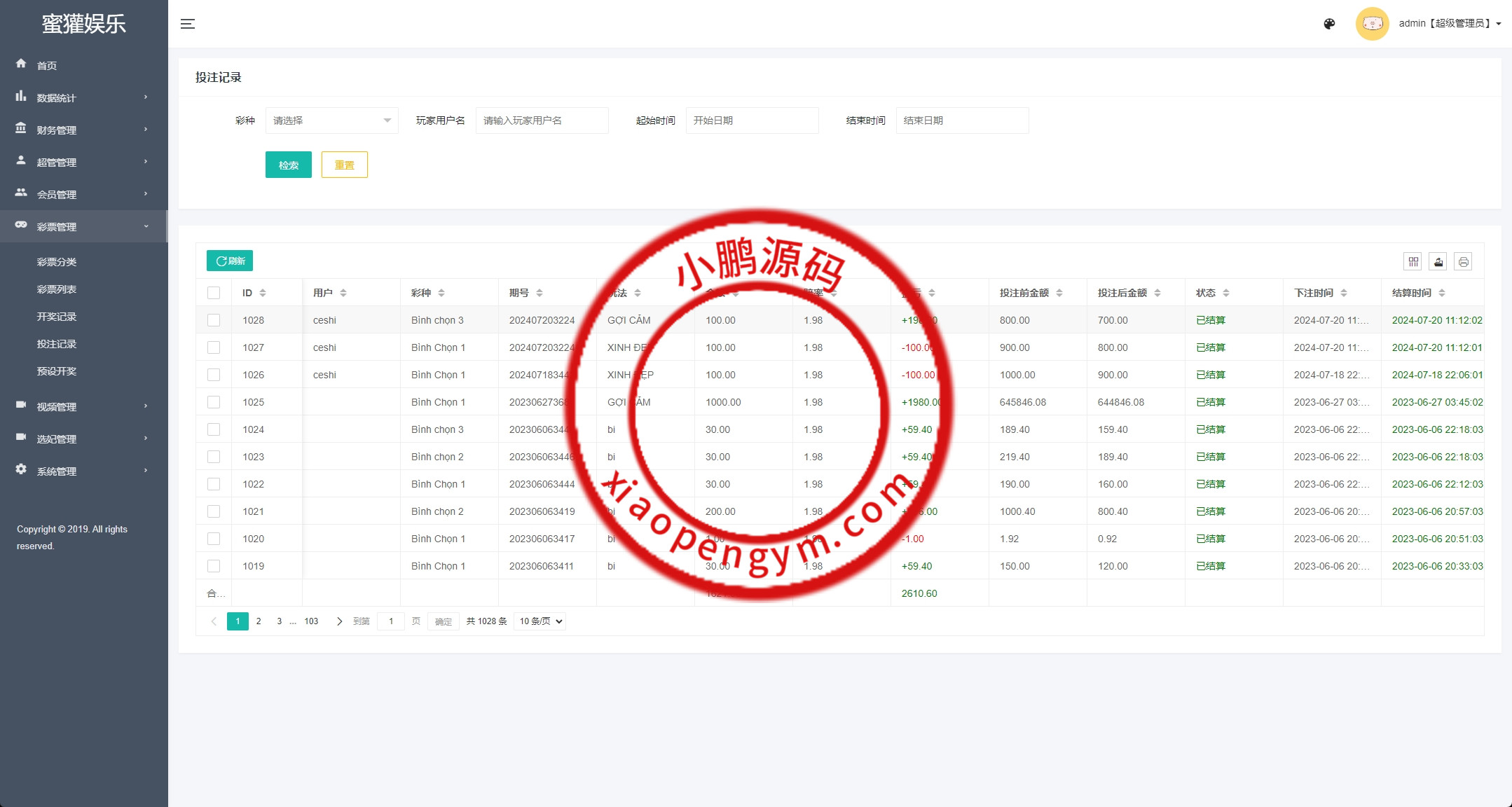Open 开奖记录 in the sidebar submenu
This screenshot has width=1512, height=807.
(57, 317)
